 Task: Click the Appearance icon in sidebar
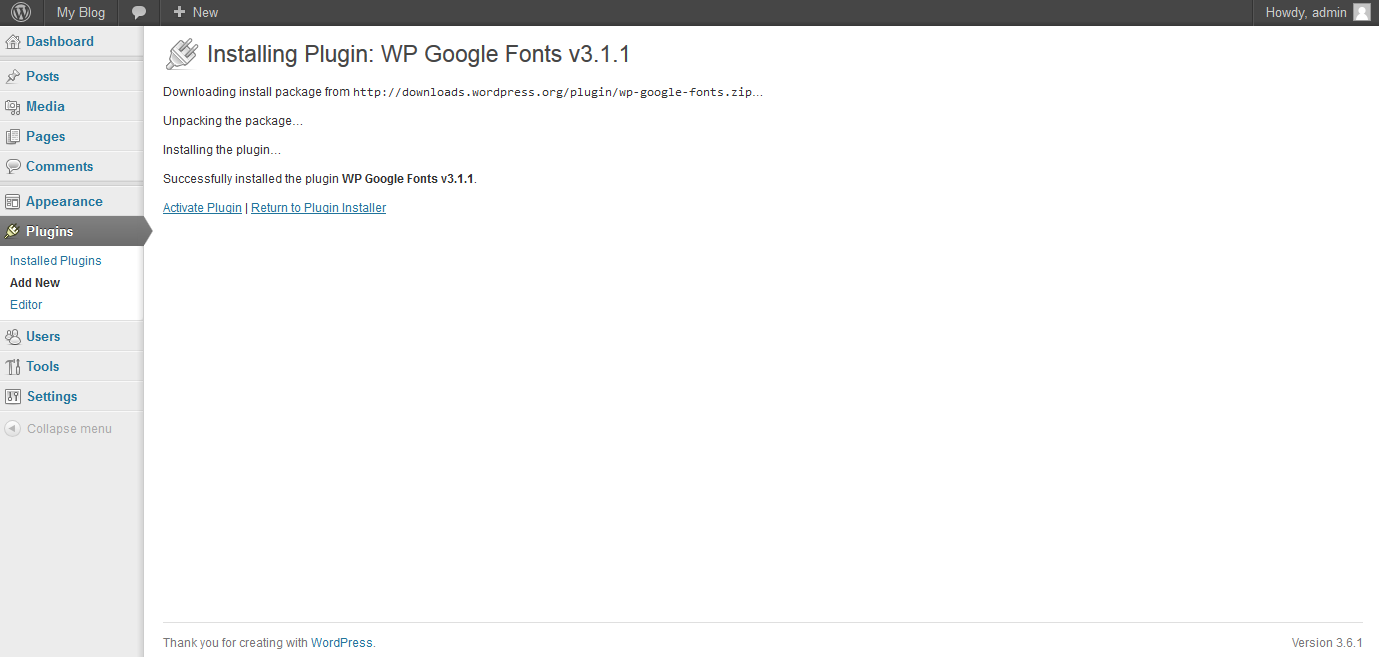pyautogui.click(x=13, y=202)
